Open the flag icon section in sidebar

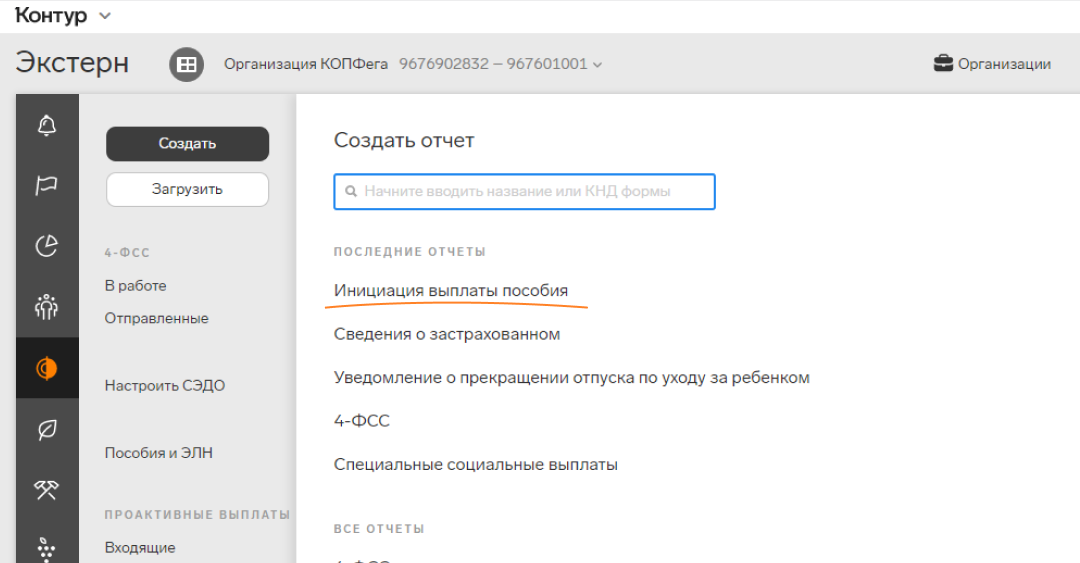pos(47,185)
